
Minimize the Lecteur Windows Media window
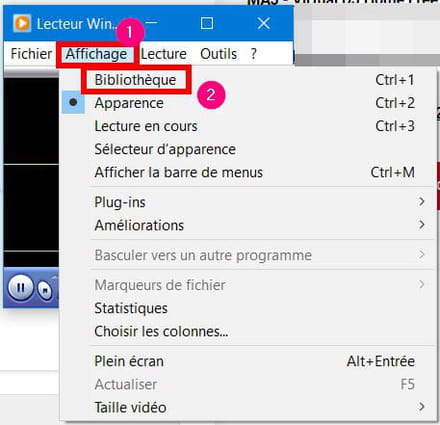[x=152, y=23]
